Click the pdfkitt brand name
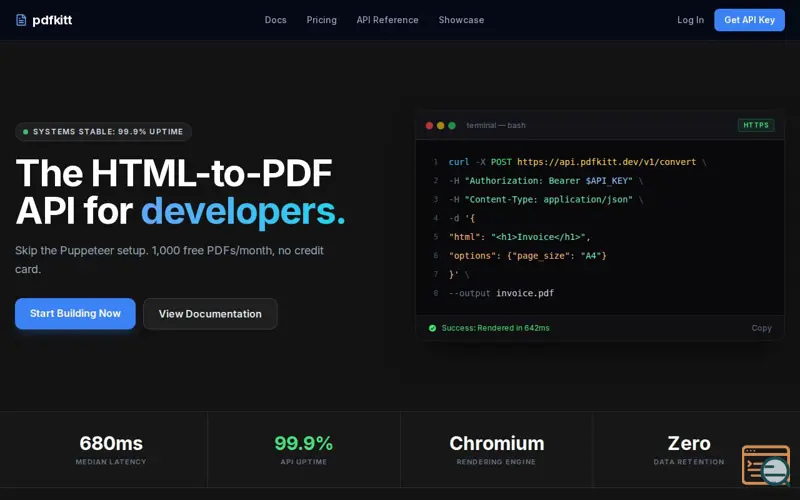 point(52,20)
